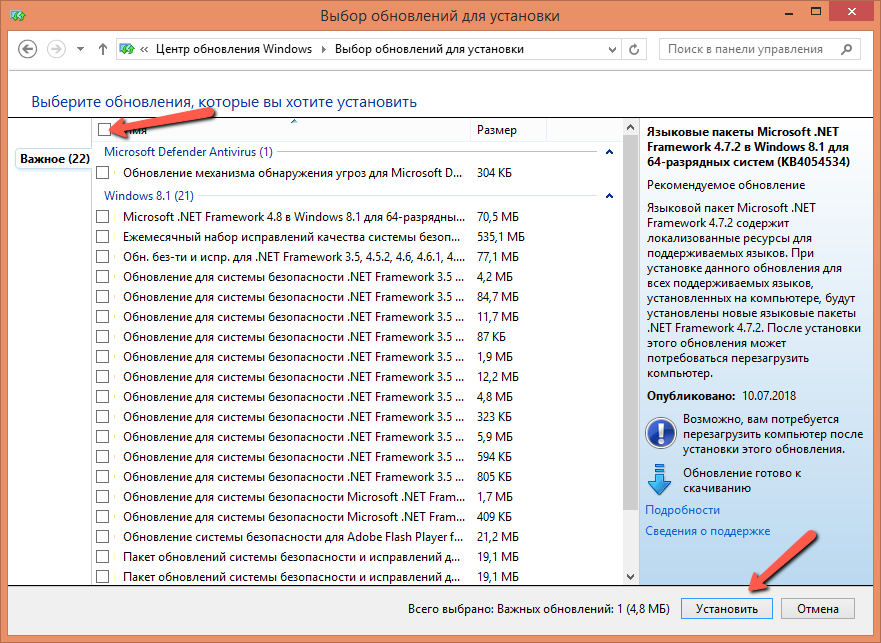Check the Adobe Flash Player security update
The width and height of the screenshot is (881, 643).
click(102, 537)
